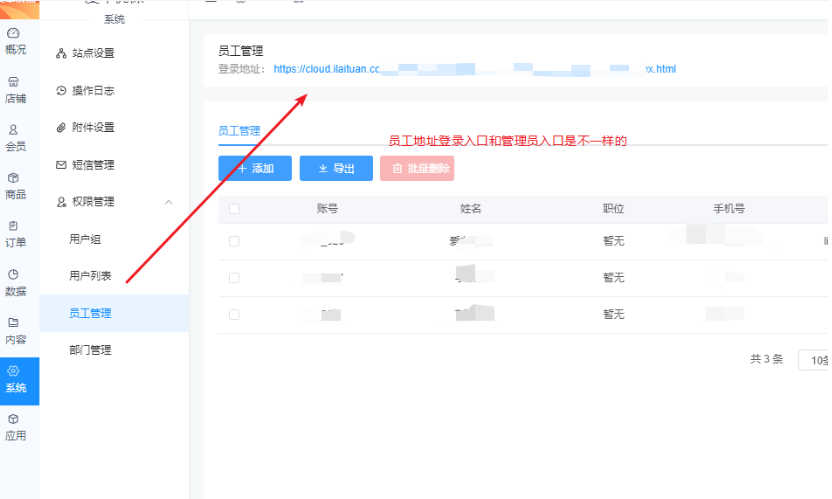This screenshot has height=499, width=832.
Task: Open the employee login address link
Action: (x=475, y=69)
